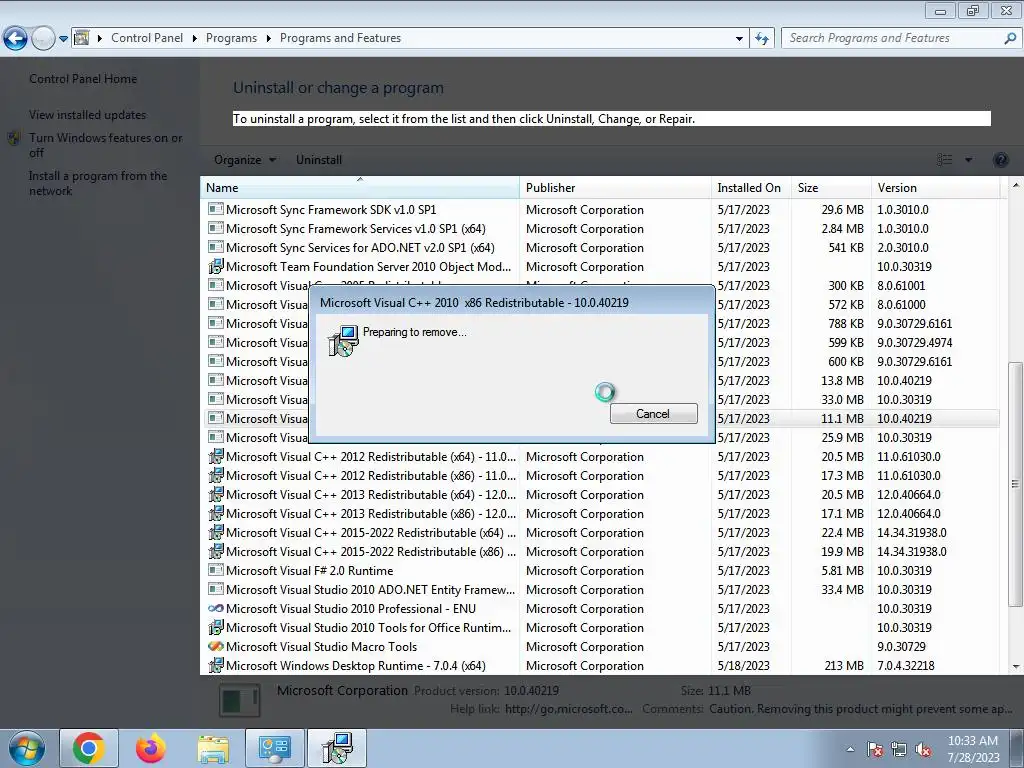Click icon of Visual Studio 2010 Professional - ENU
1024x768 pixels.
tap(216, 609)
